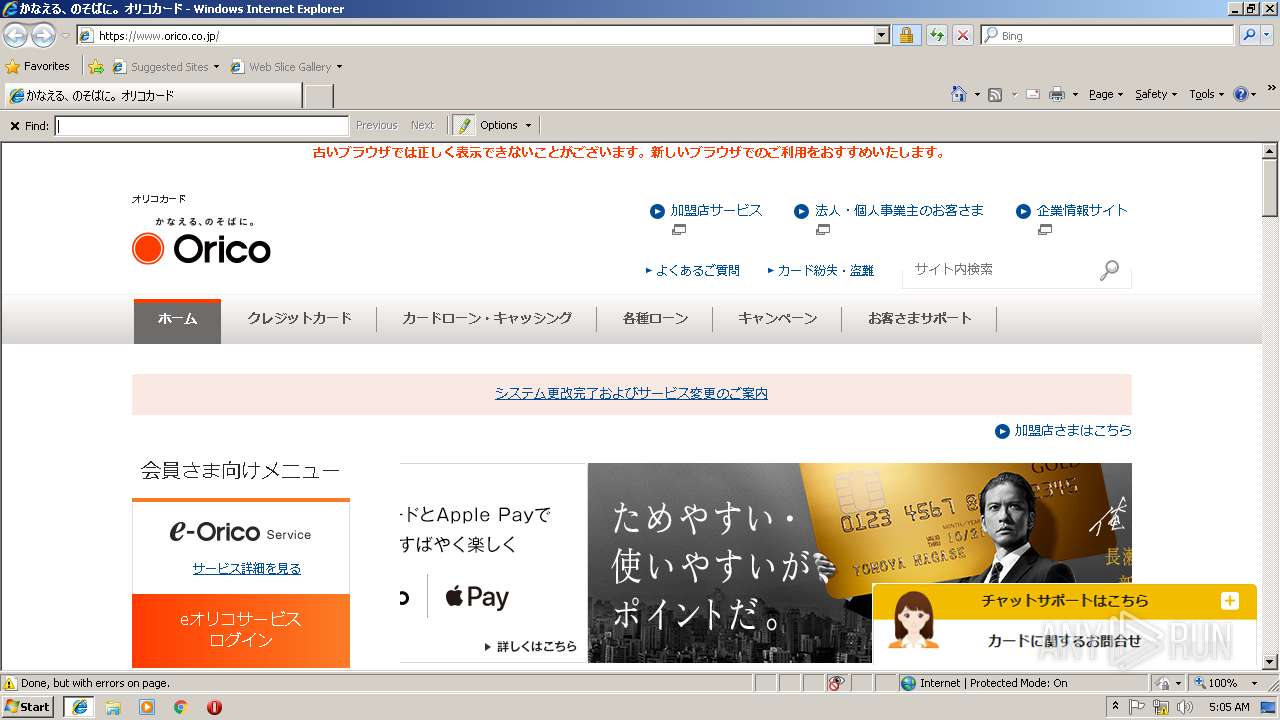
Task: Click inside the Find text field
Action: coord(201,126)
